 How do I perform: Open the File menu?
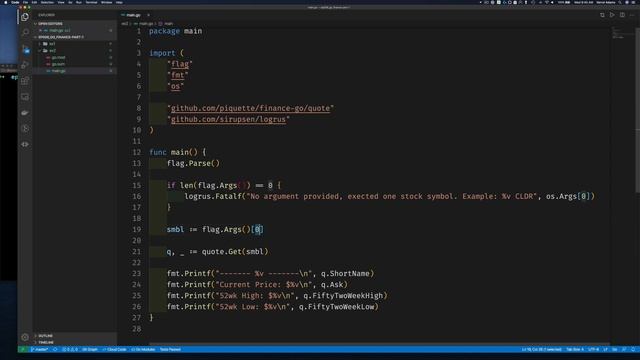coord(25,2)
